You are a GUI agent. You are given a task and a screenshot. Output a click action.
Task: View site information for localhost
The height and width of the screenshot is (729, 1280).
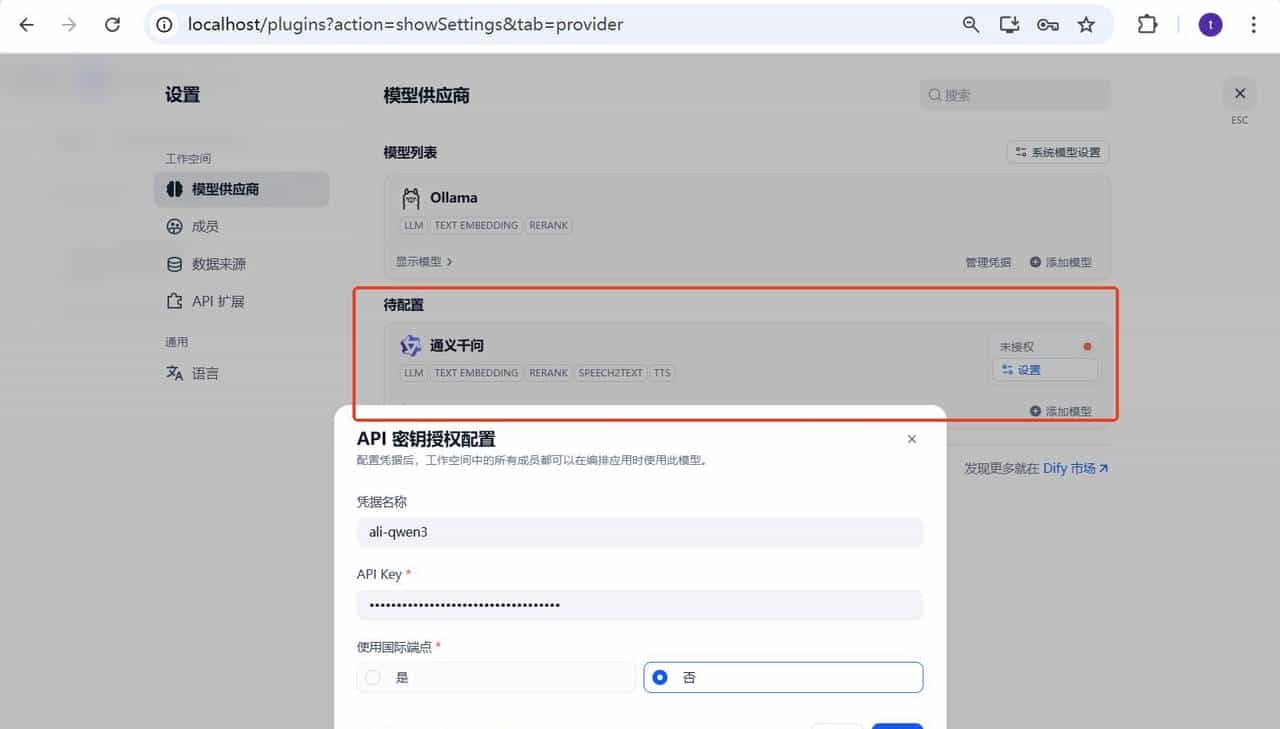pos(165,25)
